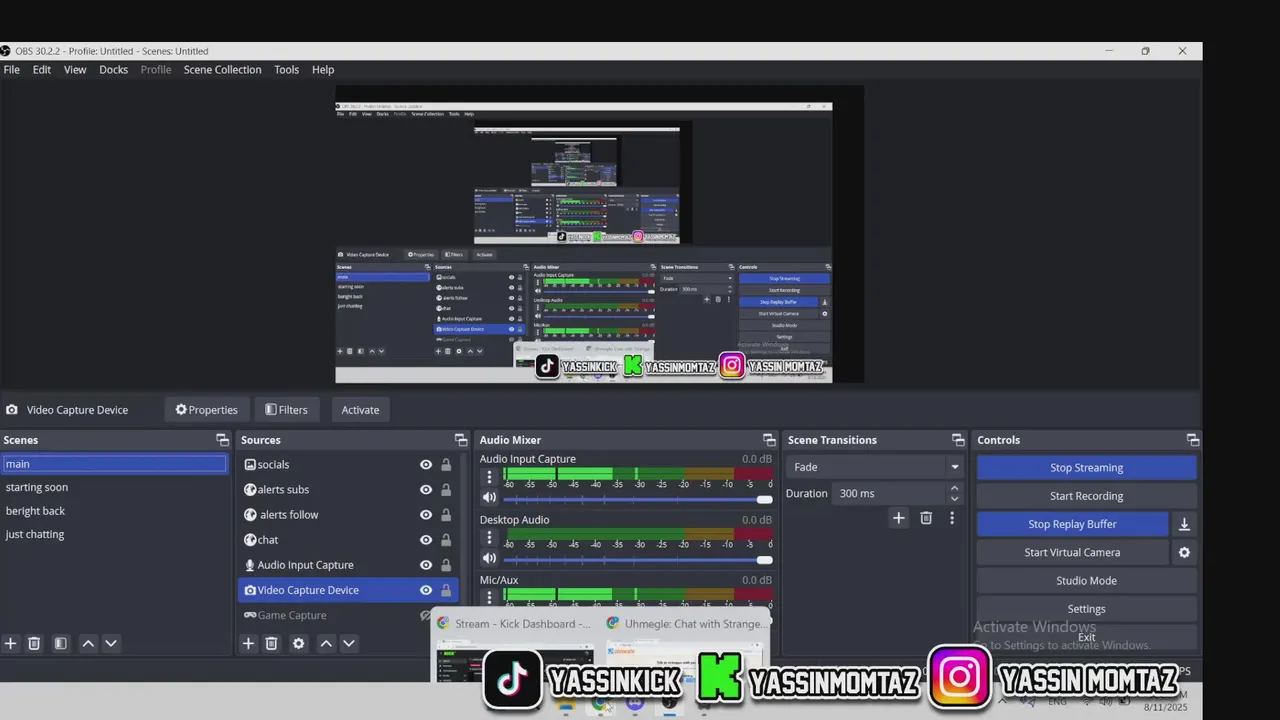Move source down in Sources list
Viewport: 1280px width, 720px height.
[349, 644]
